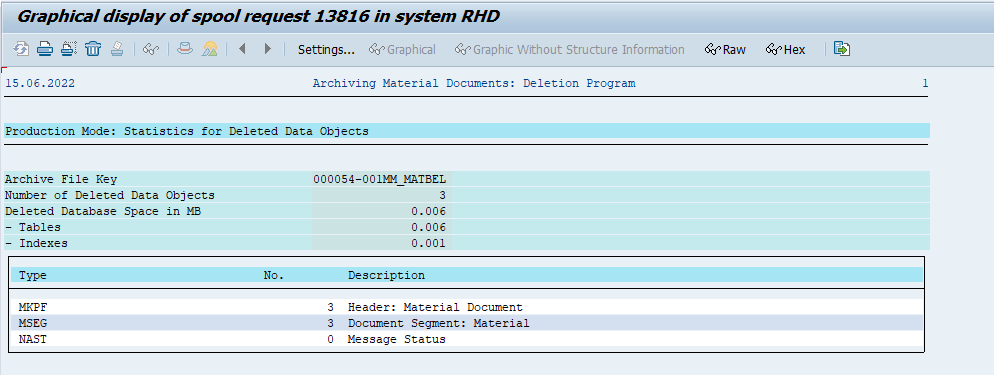
Task: Select Graphic Without Structure Information view
Action: (569, 49)
